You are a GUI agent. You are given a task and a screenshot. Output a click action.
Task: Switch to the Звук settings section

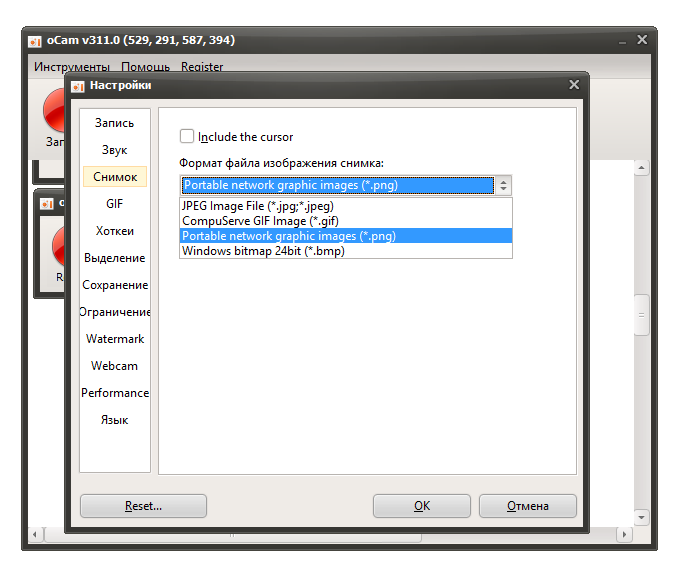click(114, 150)
